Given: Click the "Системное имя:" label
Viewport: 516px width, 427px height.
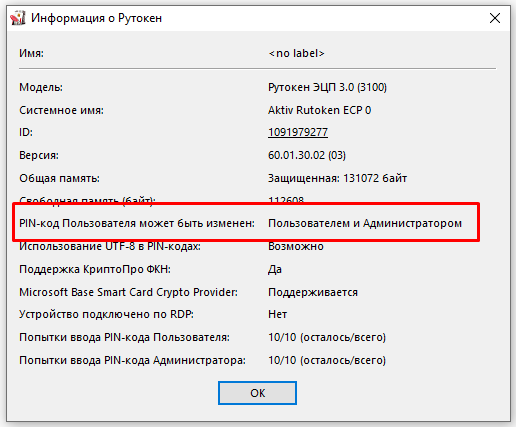Looking at the screenshot, I should pyautogui.click(x=61, y=110).
